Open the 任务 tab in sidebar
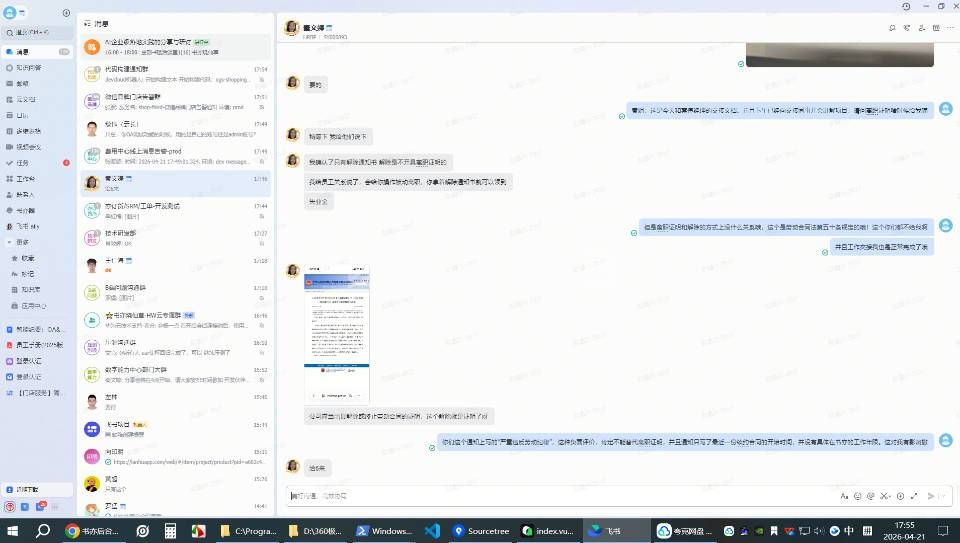960x543 pixels. pos(23,162)
